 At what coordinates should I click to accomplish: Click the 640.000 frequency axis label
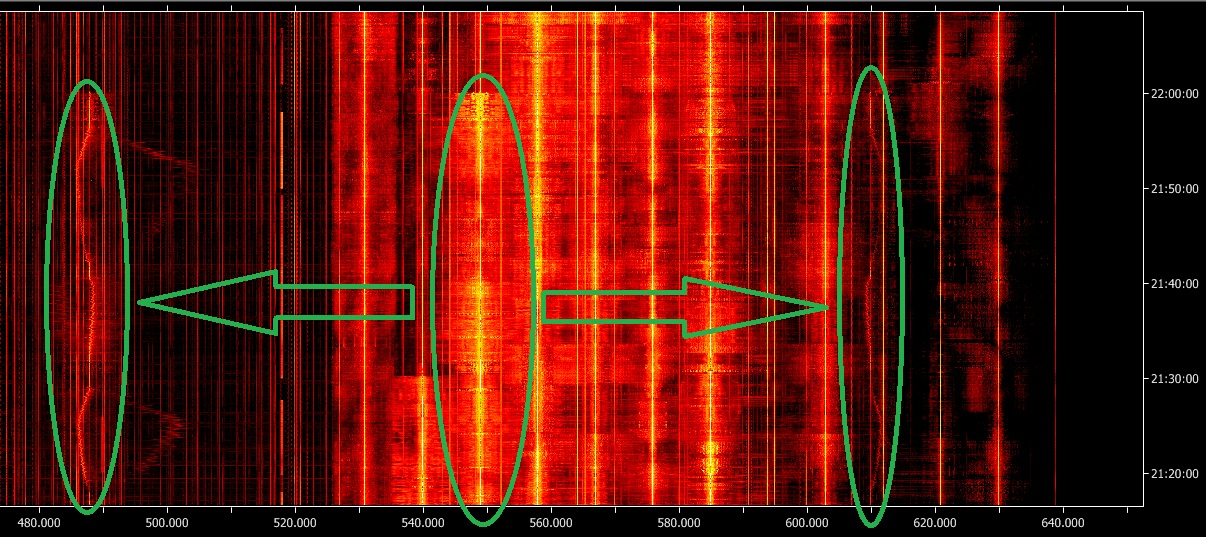click(x=1062, y=522)
